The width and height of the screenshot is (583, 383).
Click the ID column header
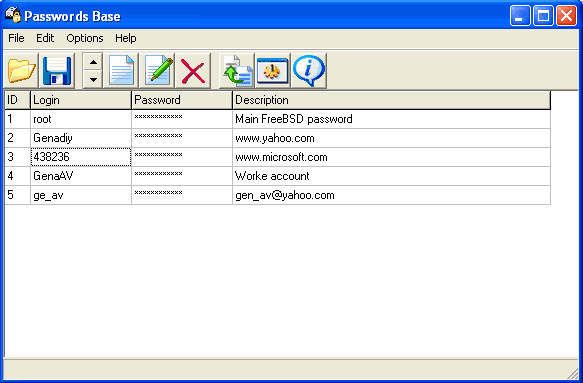[17, 100]
